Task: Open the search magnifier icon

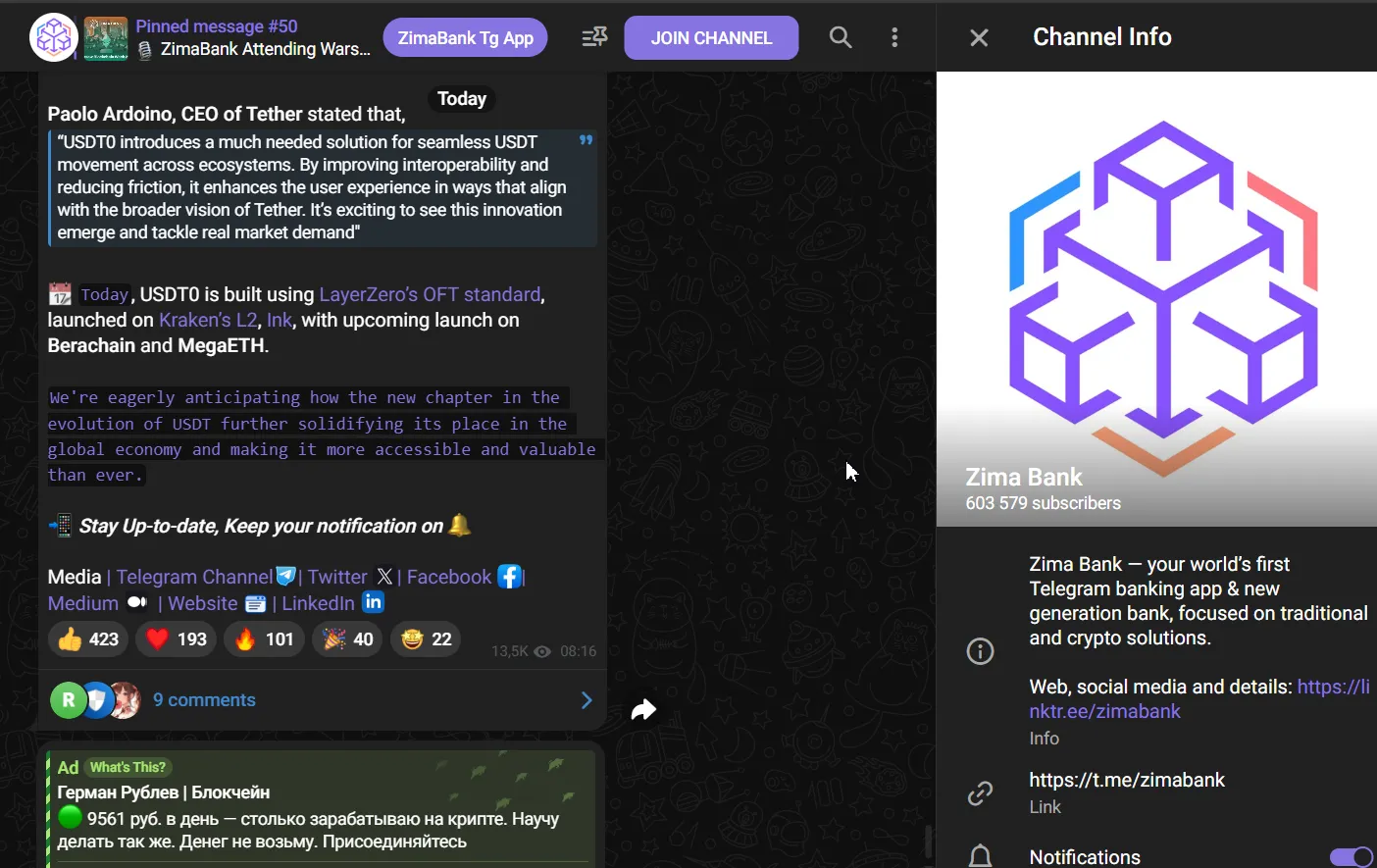Action: [x=841, y=37]
